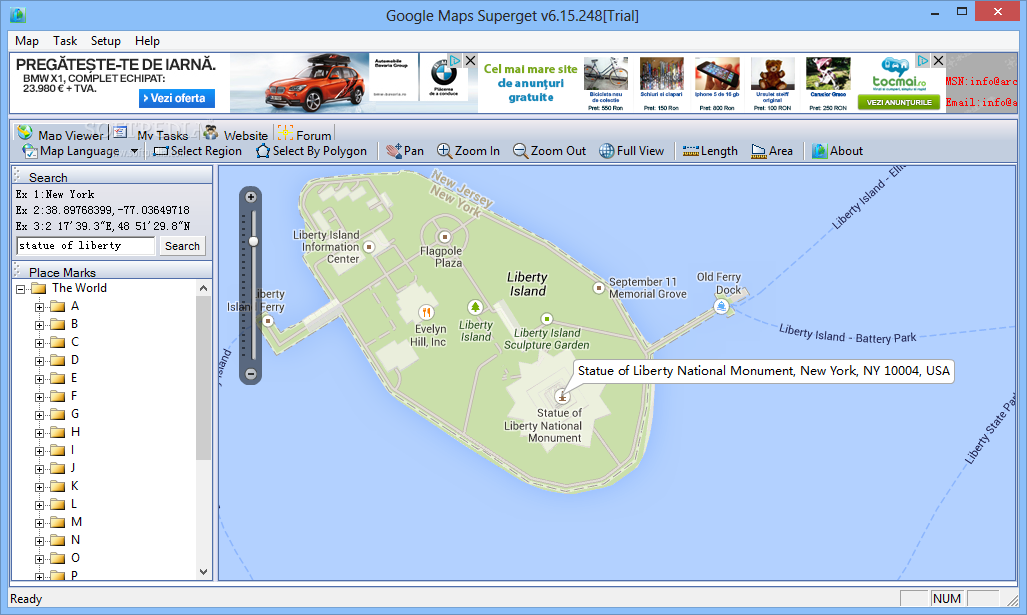Select folder N in Place Marks
This screenshot has width=1027, height=615.
(65, 540)
